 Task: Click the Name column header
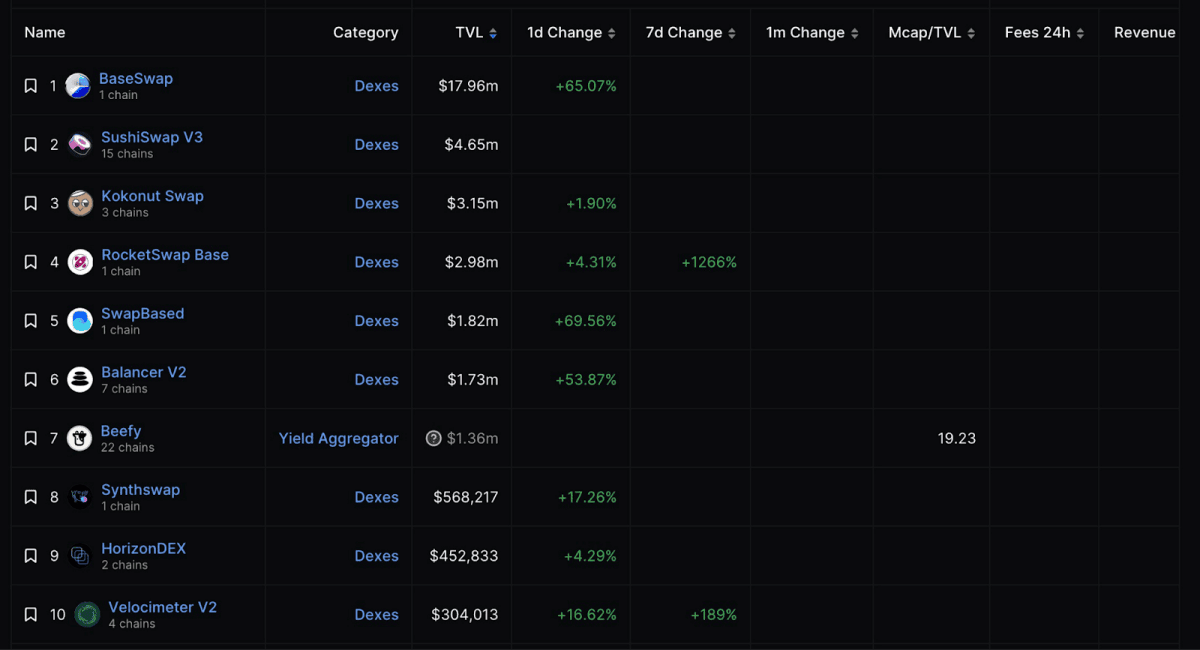(45, 33)
